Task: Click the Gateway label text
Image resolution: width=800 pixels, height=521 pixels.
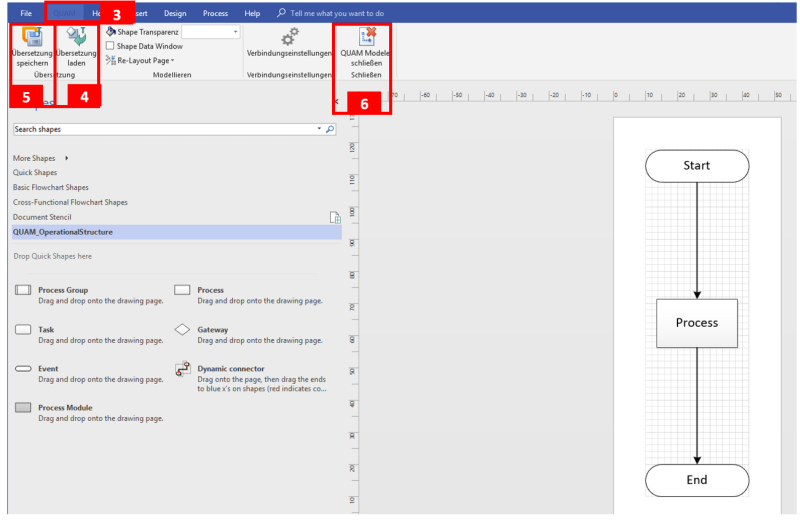Action: coord(213,330)
